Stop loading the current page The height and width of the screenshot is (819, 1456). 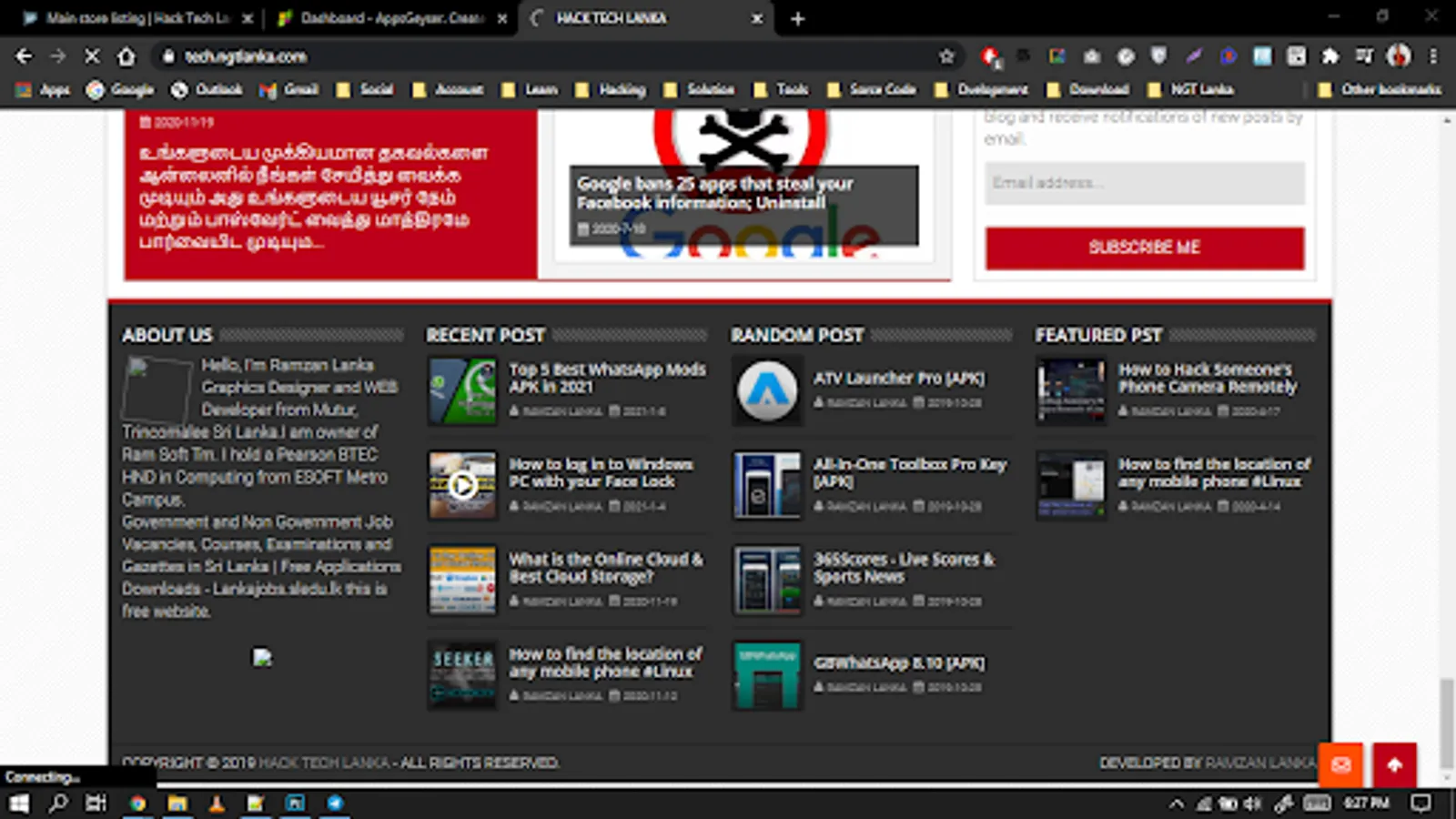click(x=92, y=56)
